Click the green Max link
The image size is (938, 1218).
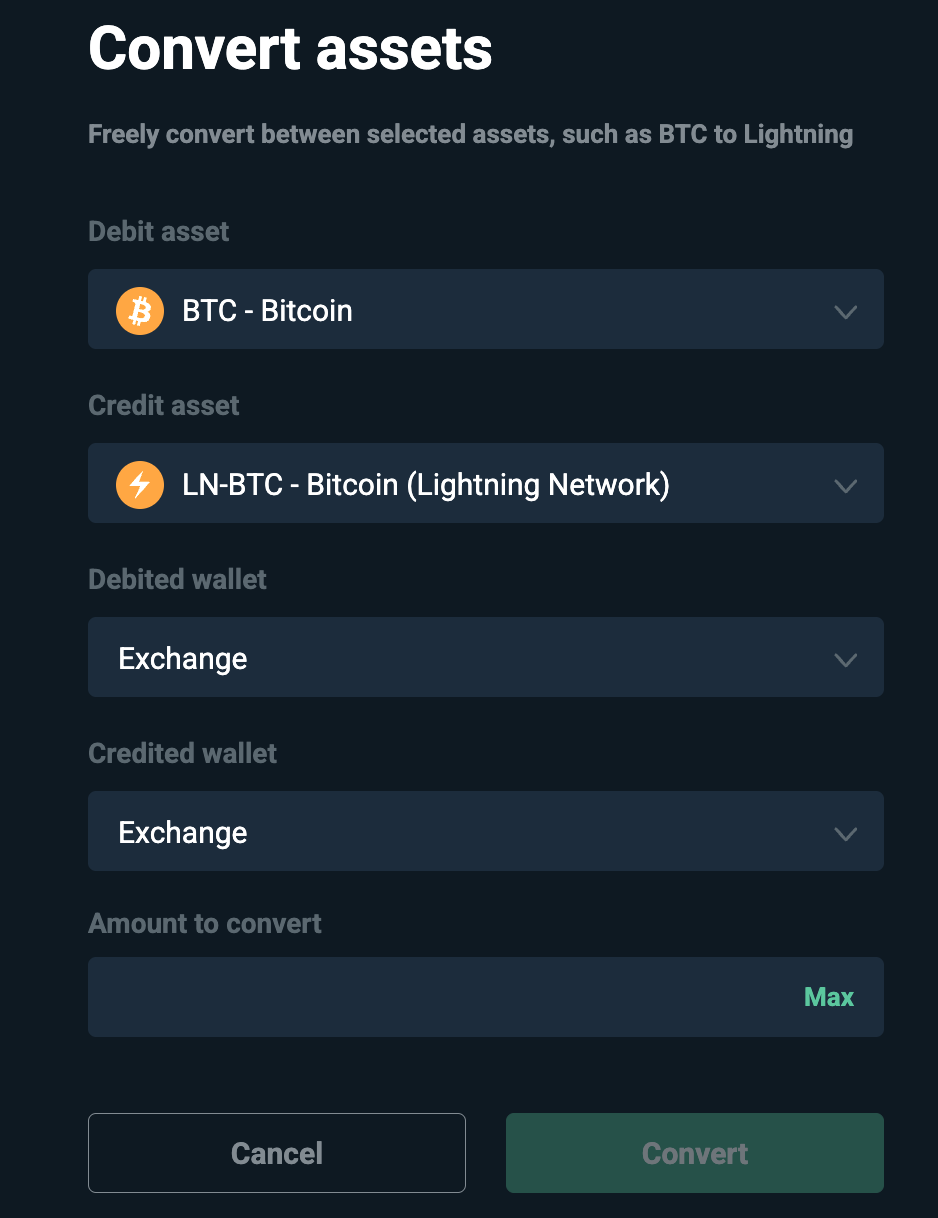(829, 997)
